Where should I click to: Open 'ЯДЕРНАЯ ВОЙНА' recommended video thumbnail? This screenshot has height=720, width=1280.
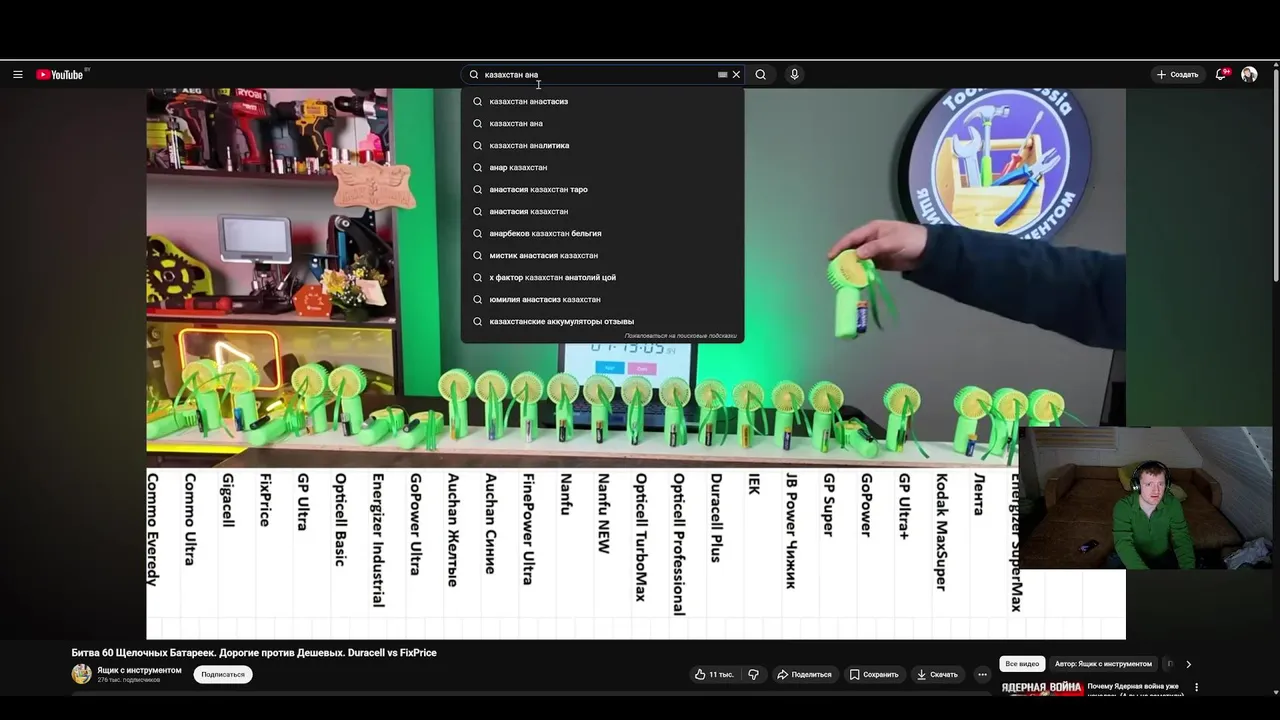[1041, 688]
